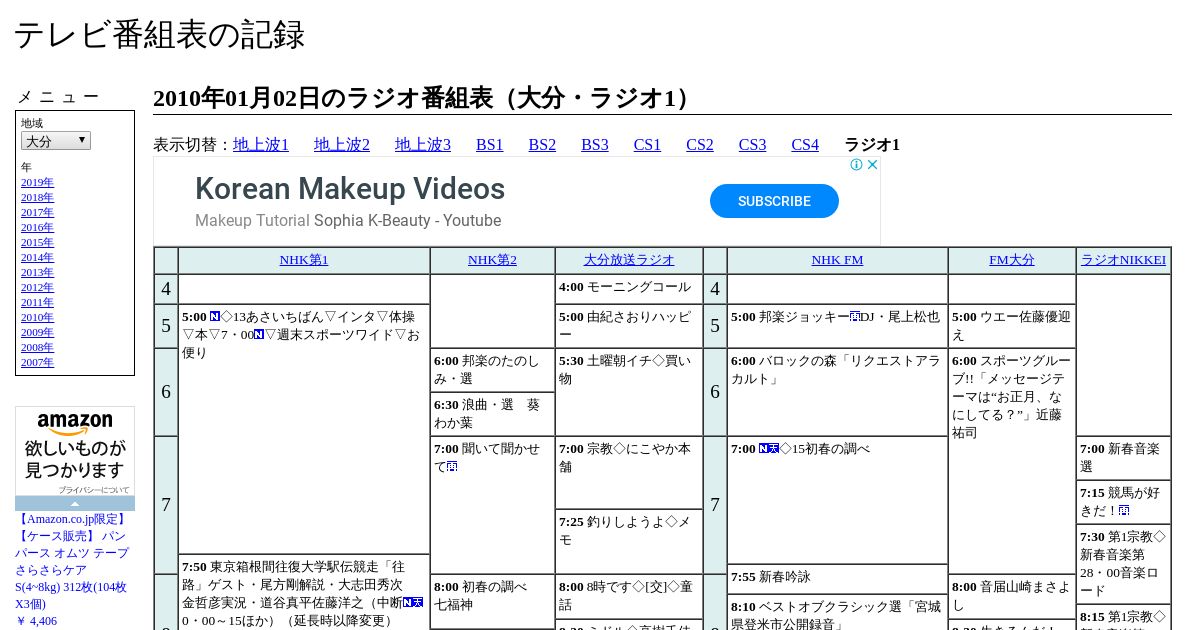Switch to the BS1 listing
The width and height of the screenshot is (1200, 630).
point(490,145)
